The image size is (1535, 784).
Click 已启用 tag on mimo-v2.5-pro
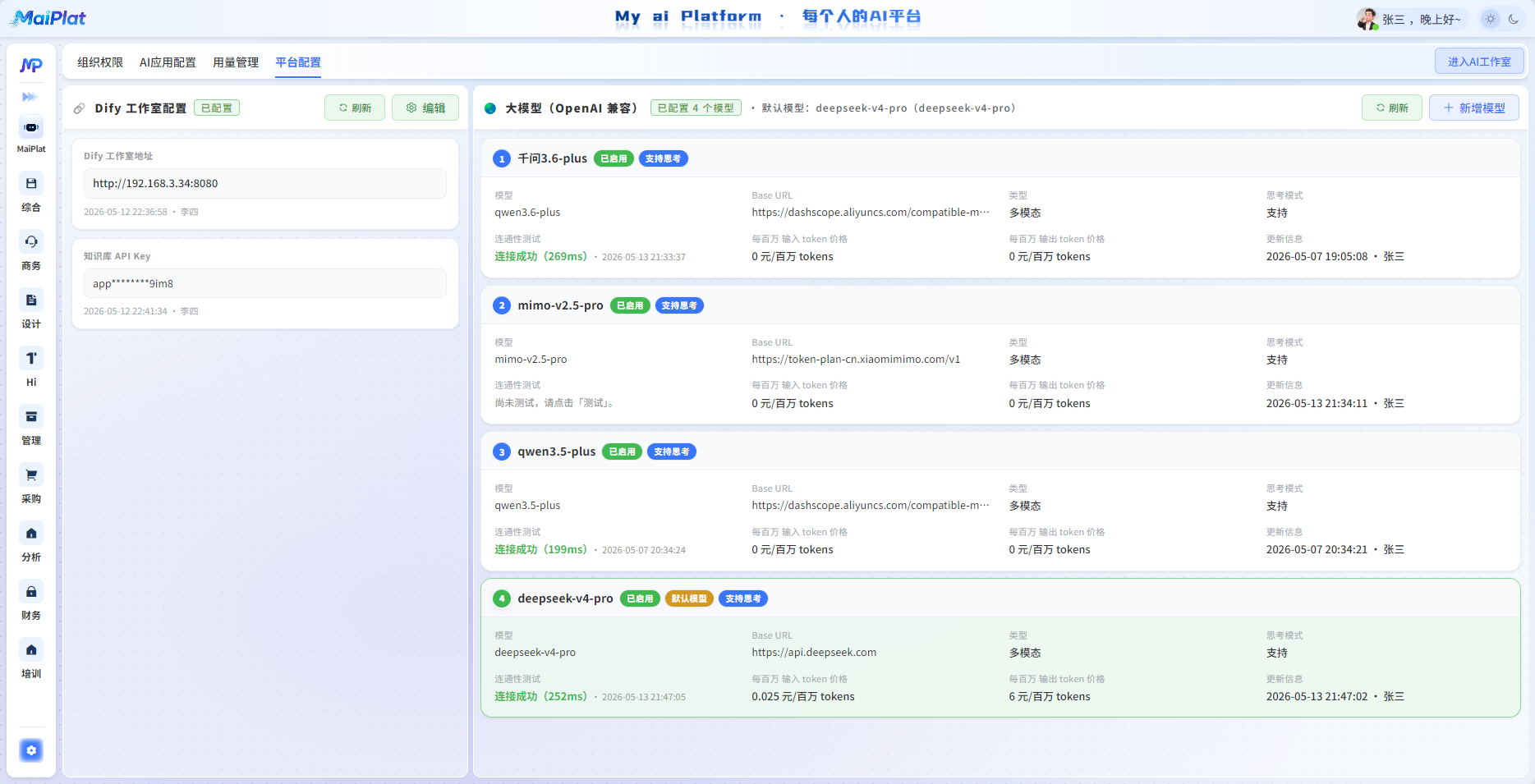630,305
